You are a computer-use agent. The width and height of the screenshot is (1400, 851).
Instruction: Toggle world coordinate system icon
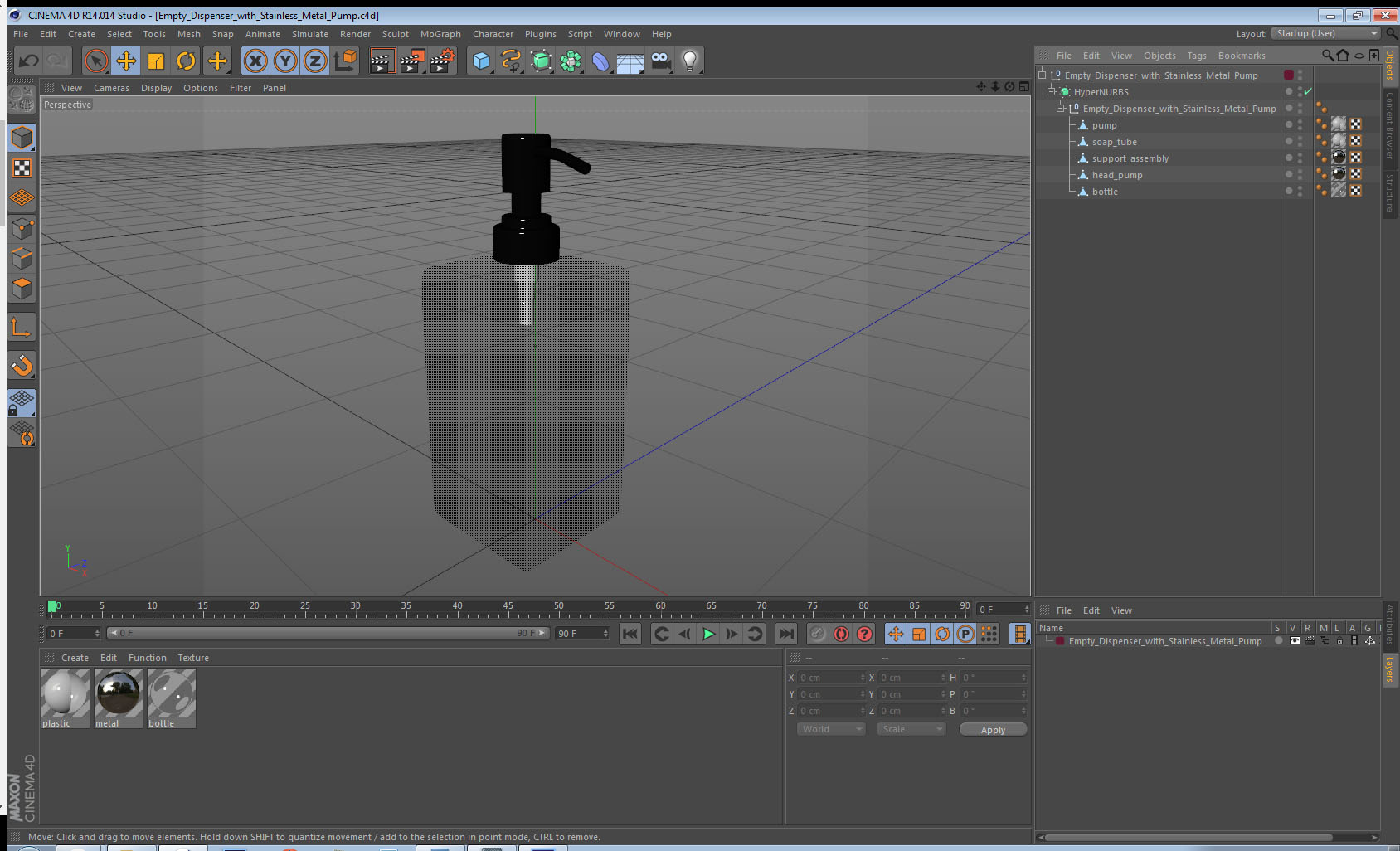coord(345,61)
